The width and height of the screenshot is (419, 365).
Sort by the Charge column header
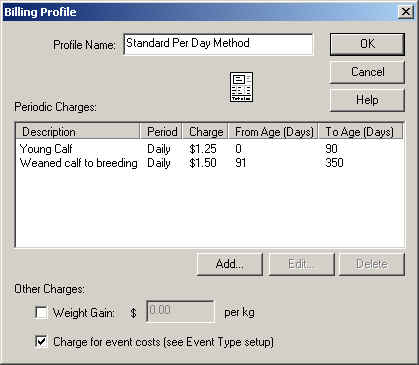tap(205, 132)
